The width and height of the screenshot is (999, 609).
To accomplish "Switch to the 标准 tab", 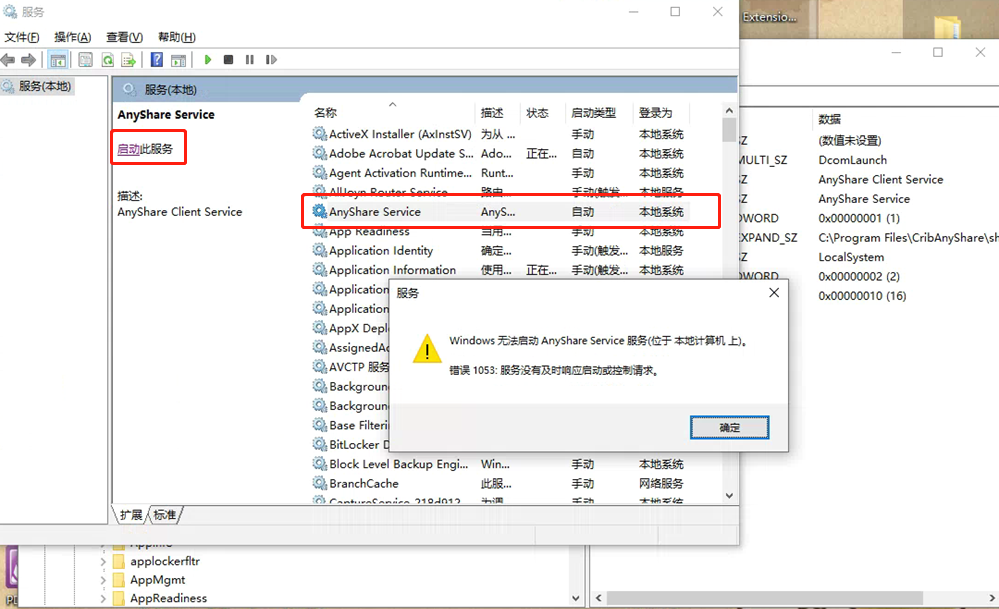I will click(165, 515).
